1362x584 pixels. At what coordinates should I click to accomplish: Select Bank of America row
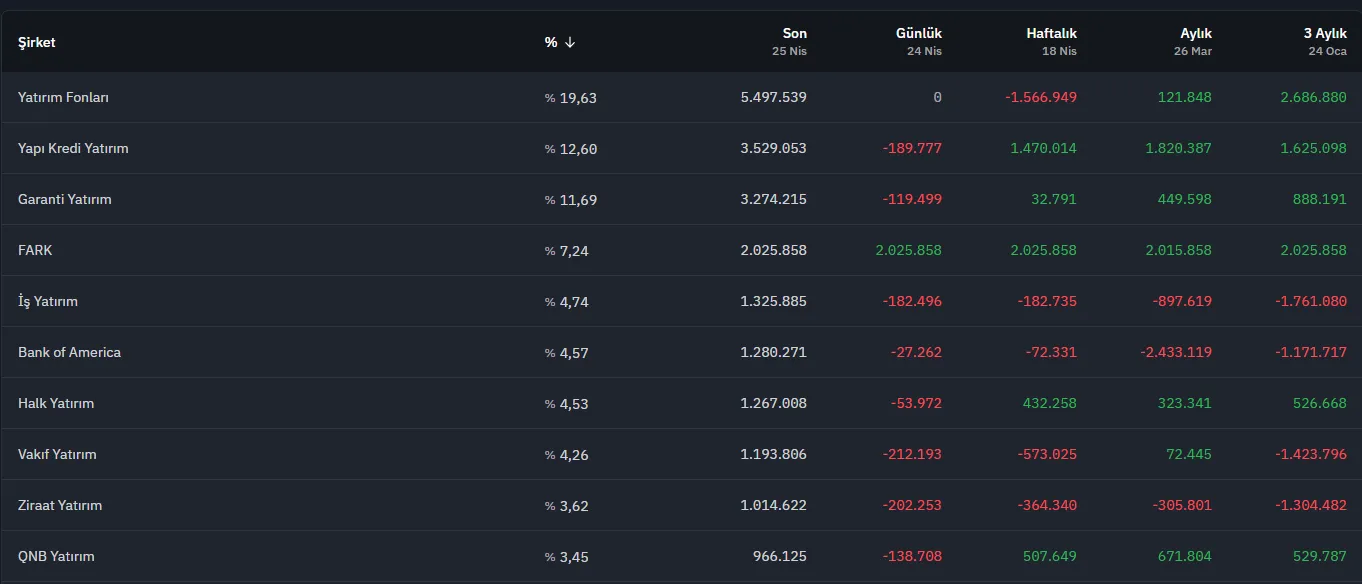pos(681,352)
